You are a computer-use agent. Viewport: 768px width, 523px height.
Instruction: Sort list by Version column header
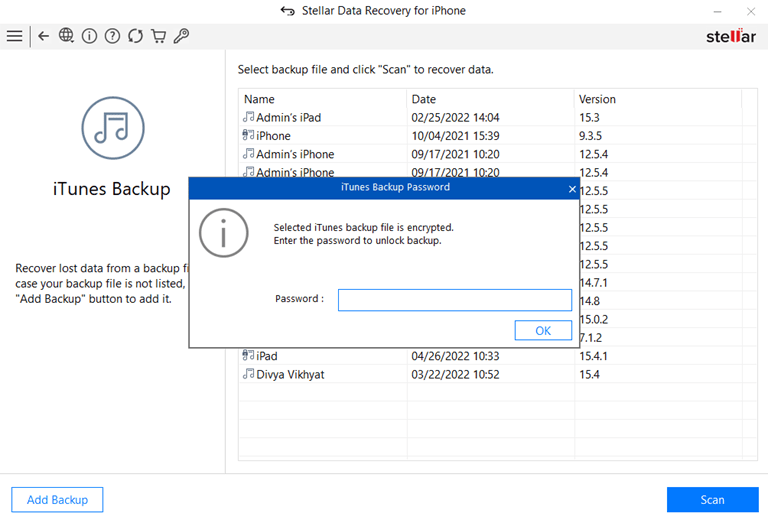[655, 99]
